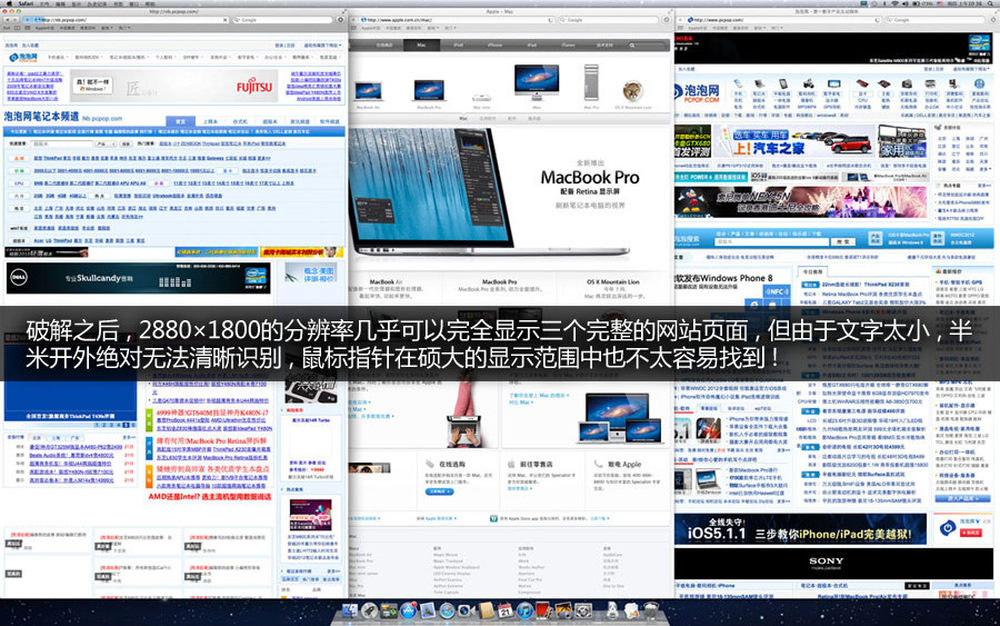This screenshot has height=626, width=1000.
Task: Select the iPhone tab in Apple navigation
Action: (495, 45)
